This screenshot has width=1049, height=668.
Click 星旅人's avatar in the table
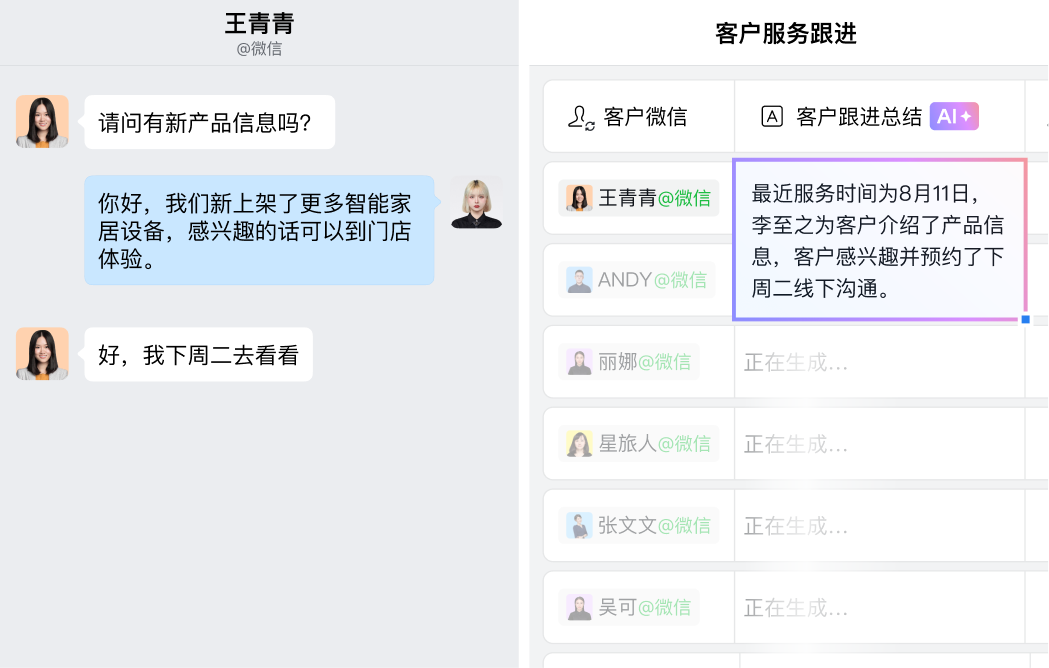click(579, 443)
